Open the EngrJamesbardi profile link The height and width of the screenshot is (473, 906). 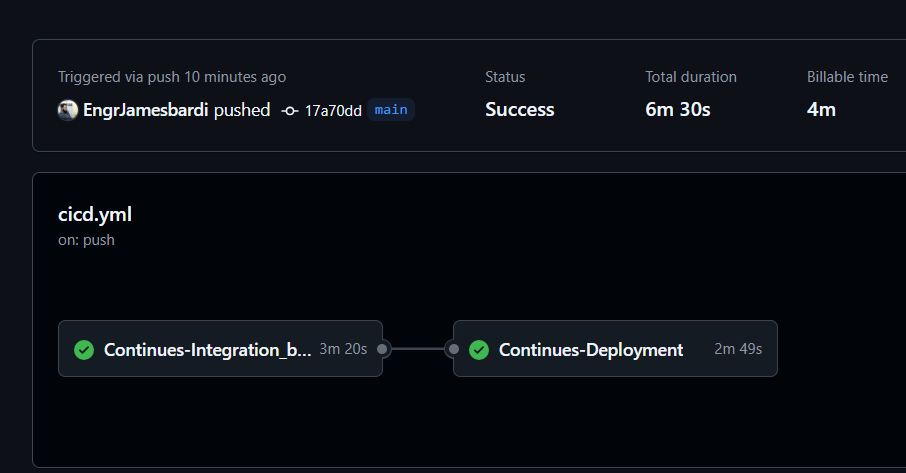pyautogui.click(x=146, y=110)
